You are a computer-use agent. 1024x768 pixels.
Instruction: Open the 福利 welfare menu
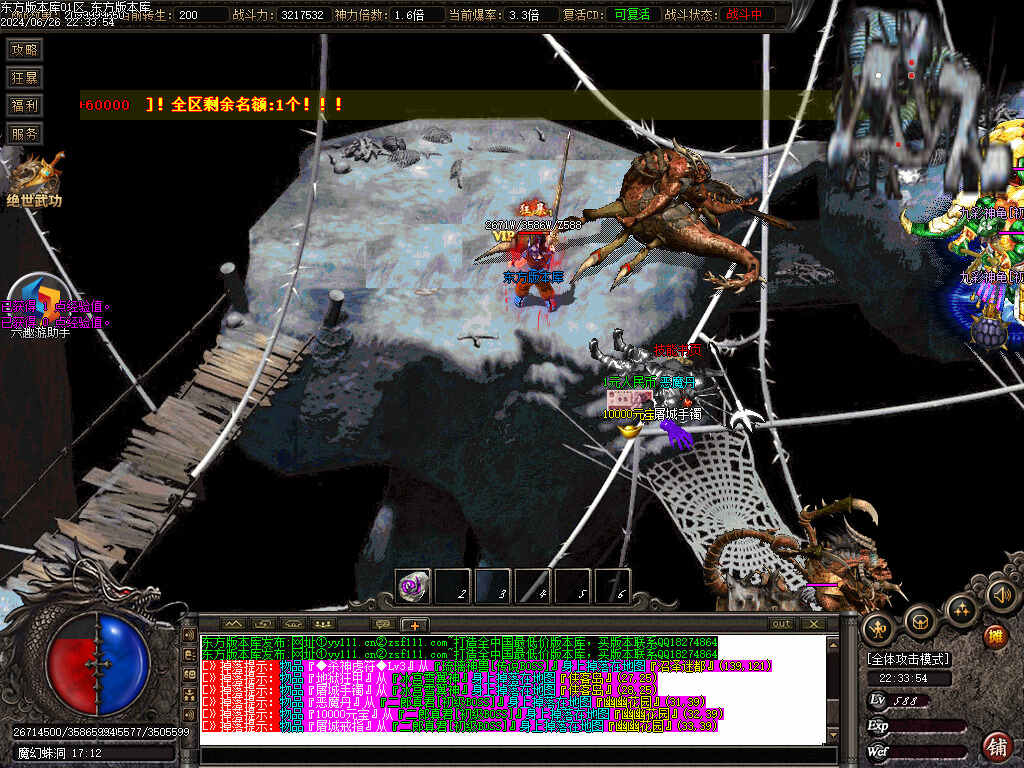click(24, 105)
